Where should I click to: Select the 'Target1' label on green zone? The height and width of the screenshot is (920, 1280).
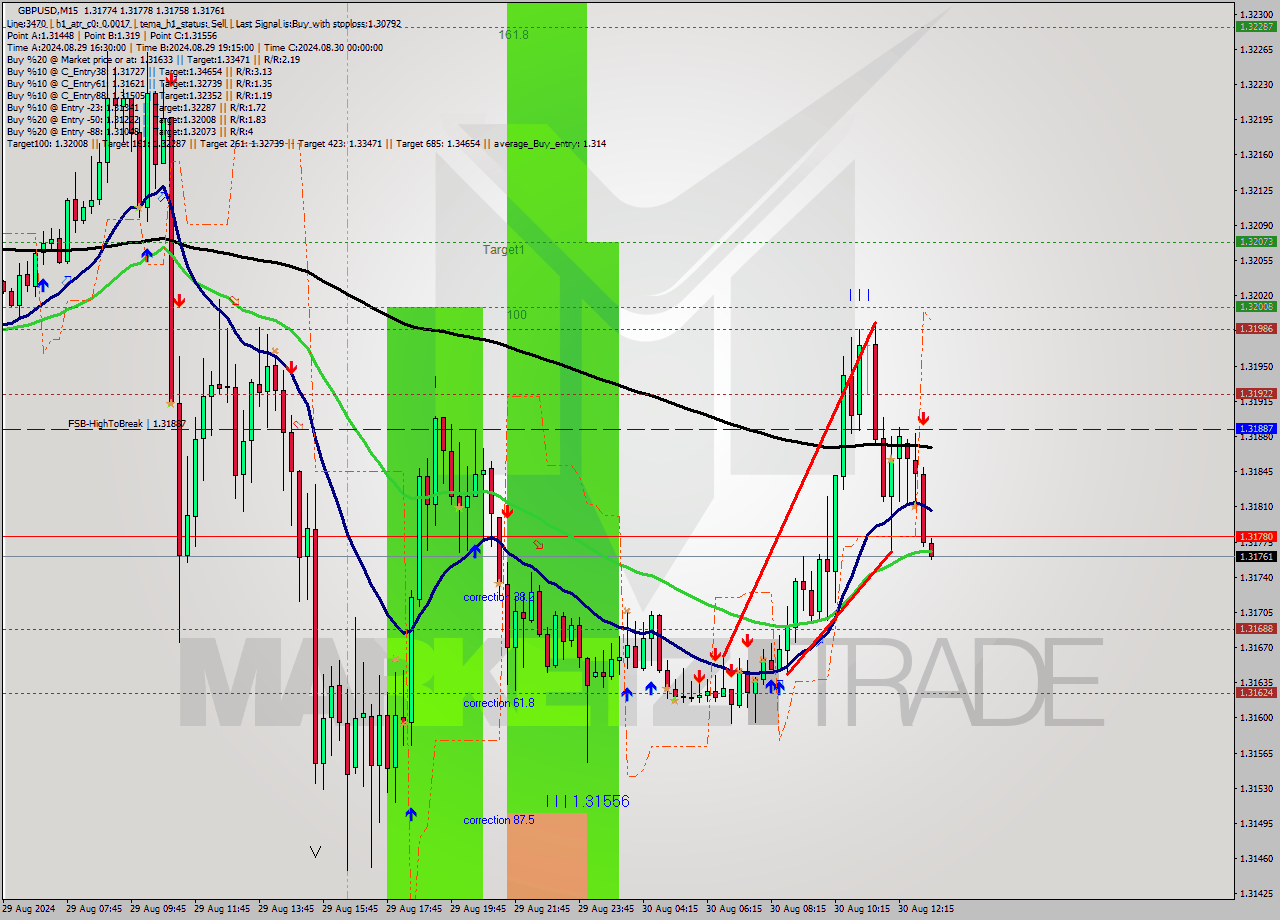[503, 249]
